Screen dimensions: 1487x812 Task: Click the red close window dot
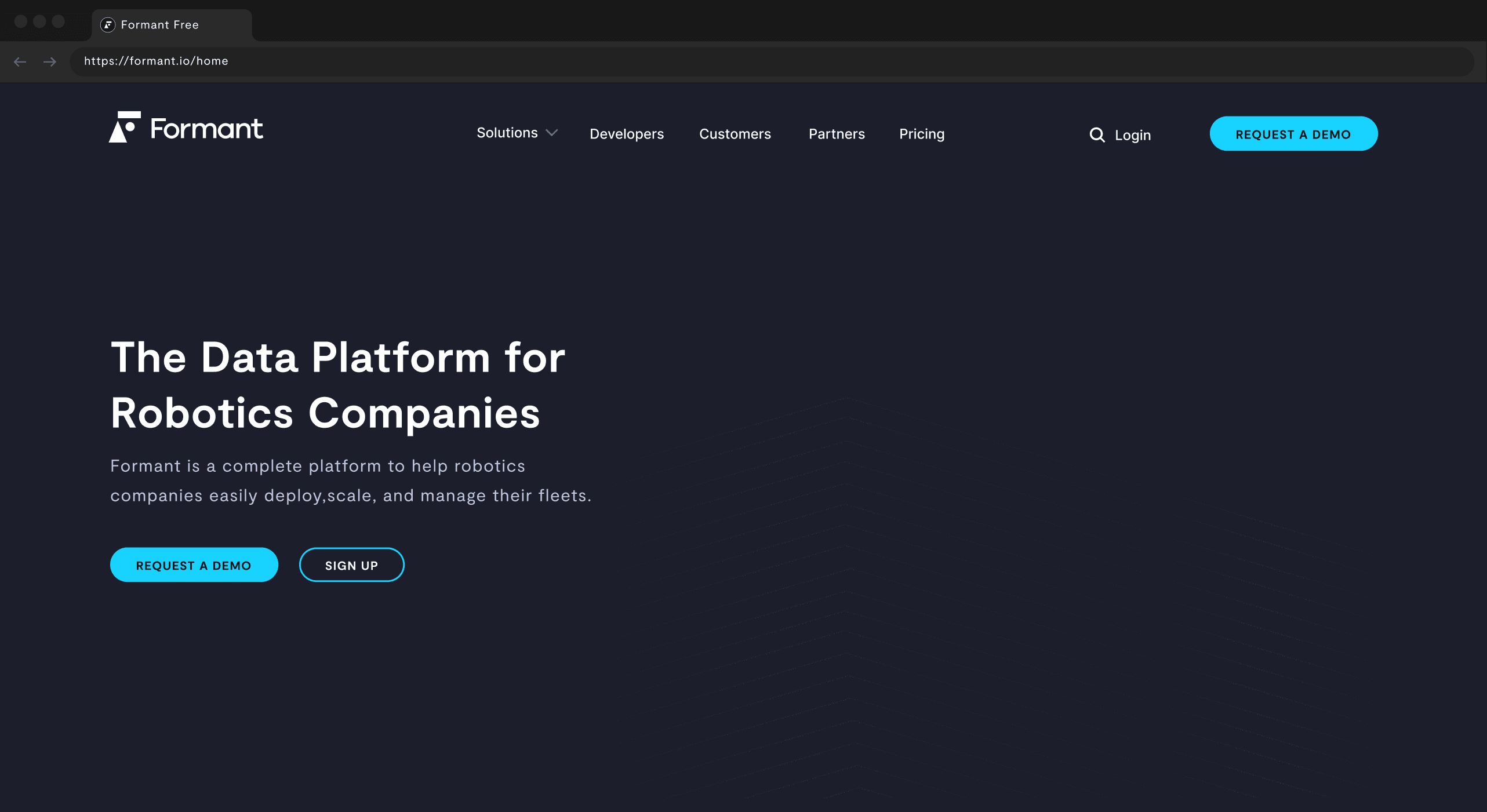pyautogui.click(x=21, y=21)
